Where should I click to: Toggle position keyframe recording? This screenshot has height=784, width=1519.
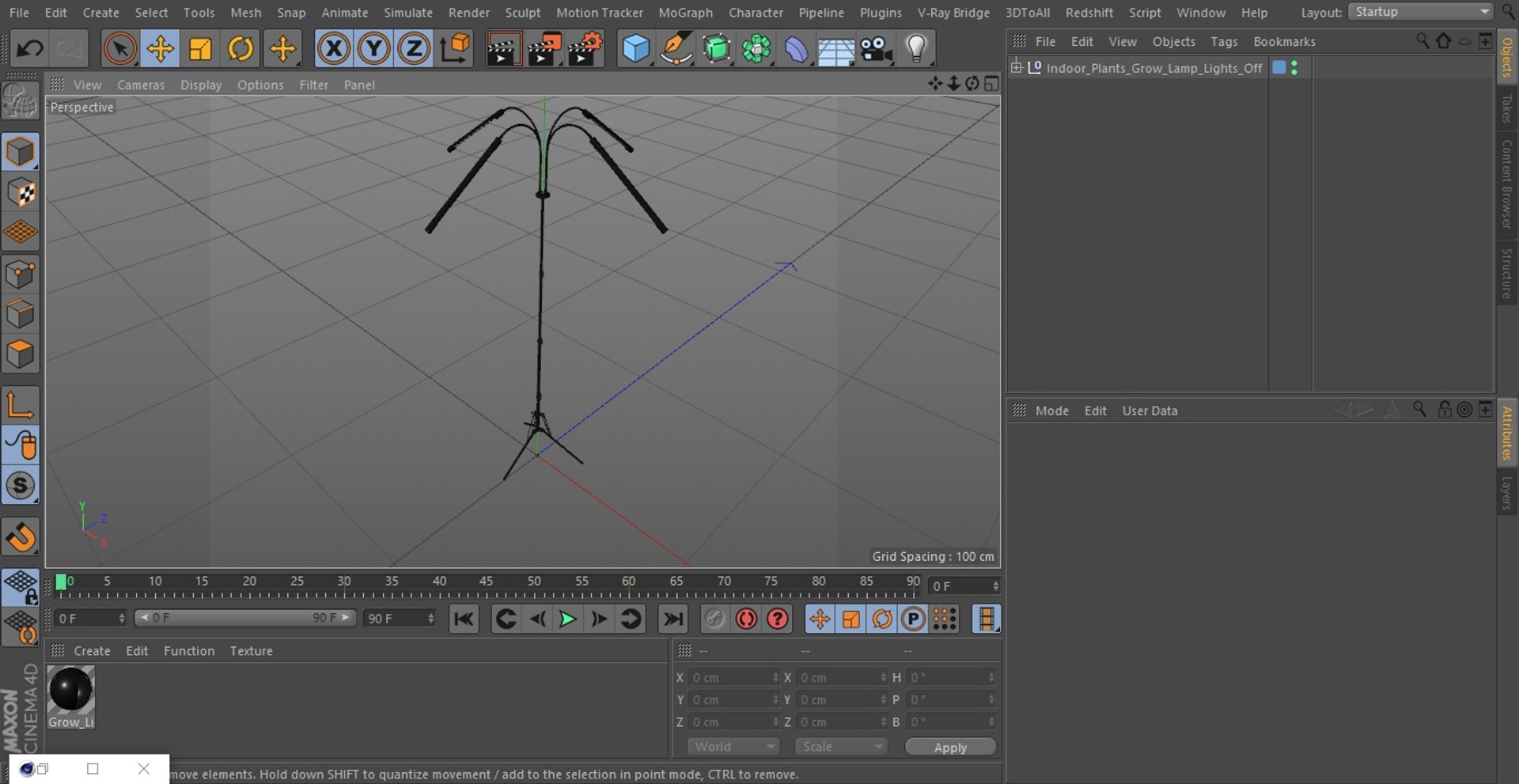coord(820,619)
